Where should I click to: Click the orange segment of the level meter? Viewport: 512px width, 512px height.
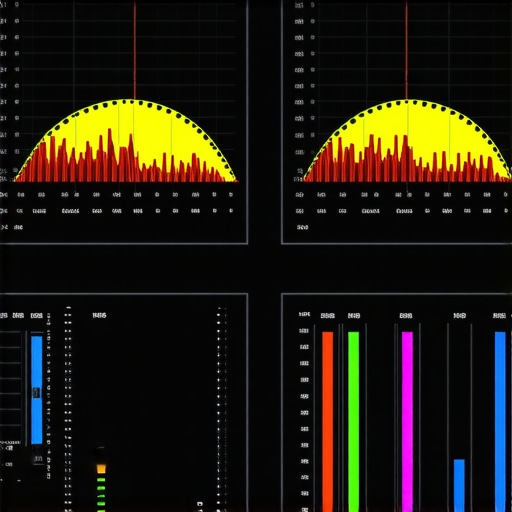(101, 469)
